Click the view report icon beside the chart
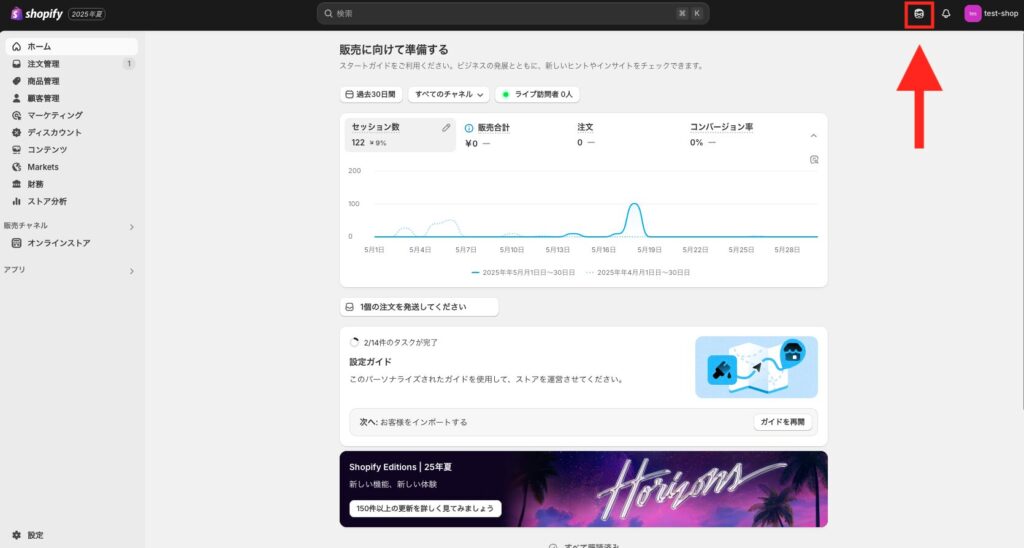This screenshot has width=1024, height=548. [814, 159]
